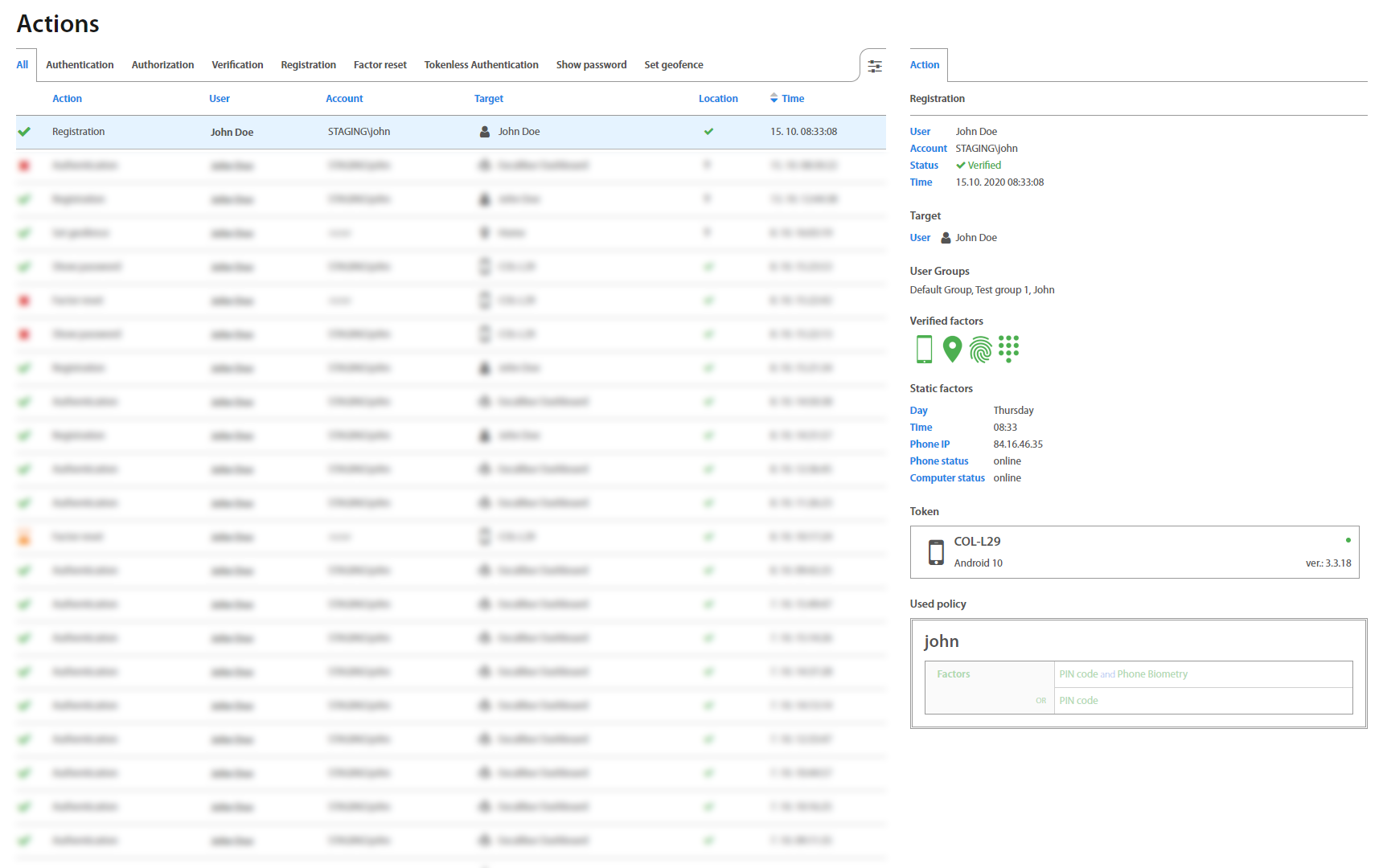Switch to the Authentication tab
Viewport: 1383px width, 868px height.
click(x=80, y=65)
